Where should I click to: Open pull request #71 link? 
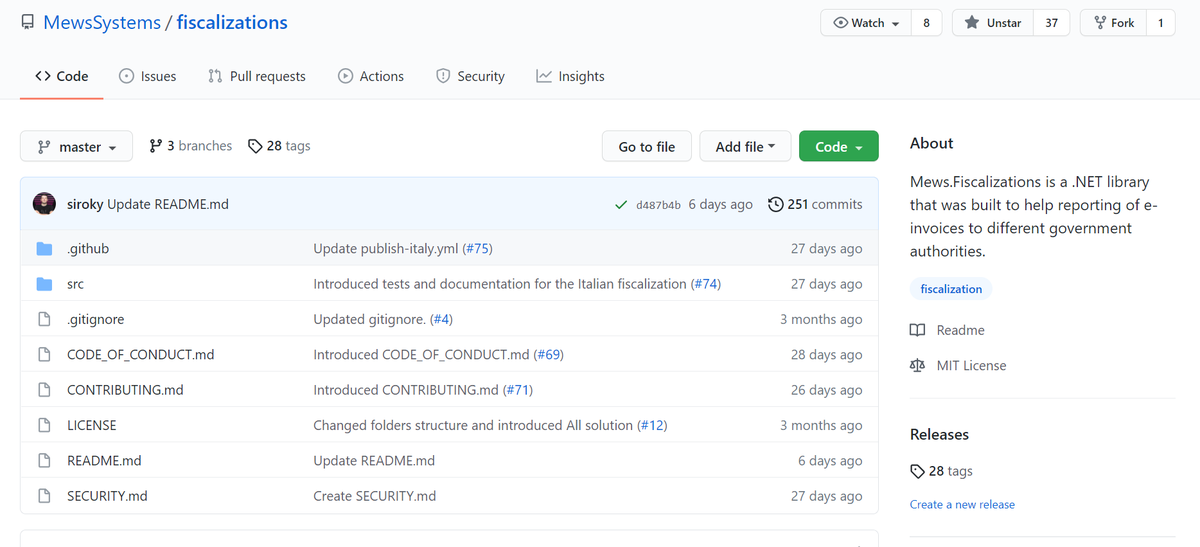[517, 390]
